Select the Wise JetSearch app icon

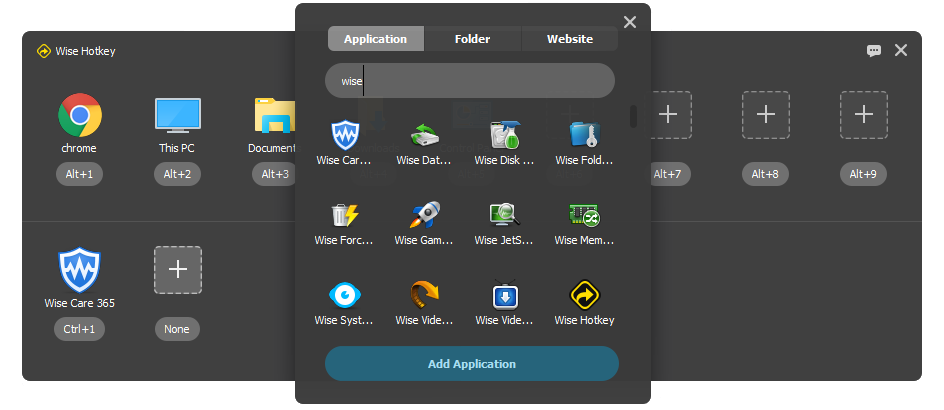point(505,215)
